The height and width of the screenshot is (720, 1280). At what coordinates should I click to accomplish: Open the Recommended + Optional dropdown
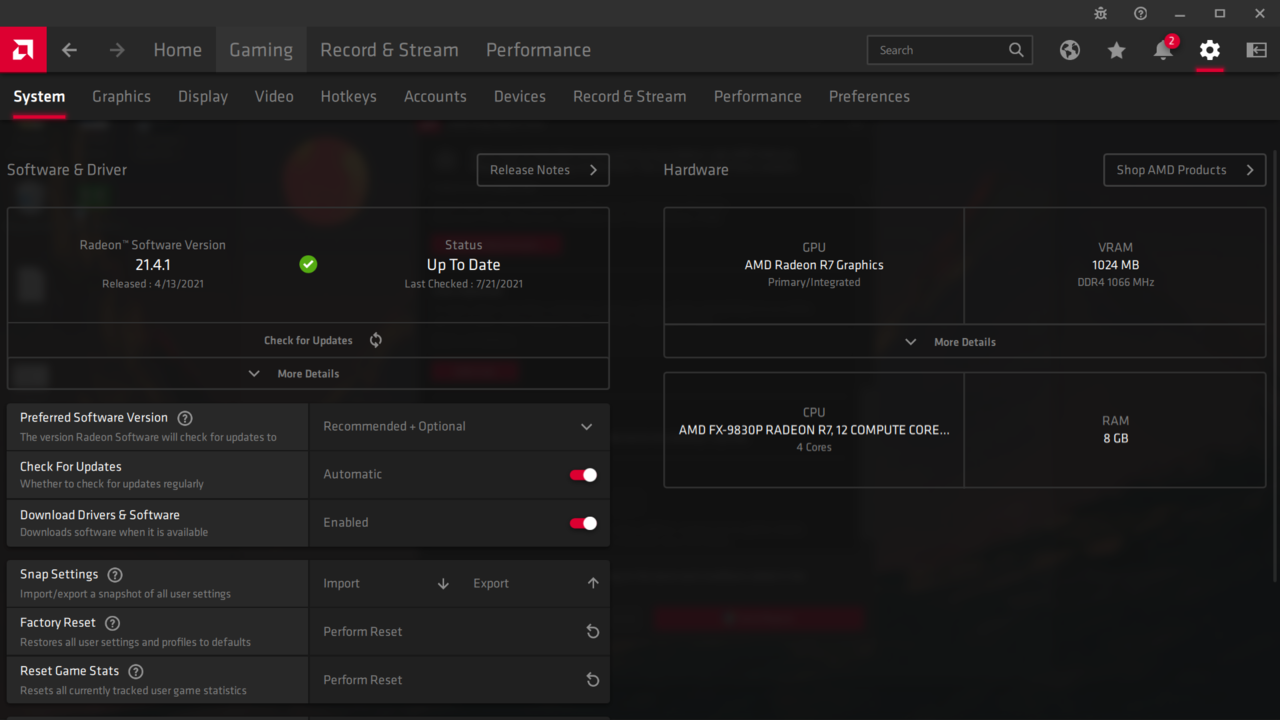coord(459,426)
